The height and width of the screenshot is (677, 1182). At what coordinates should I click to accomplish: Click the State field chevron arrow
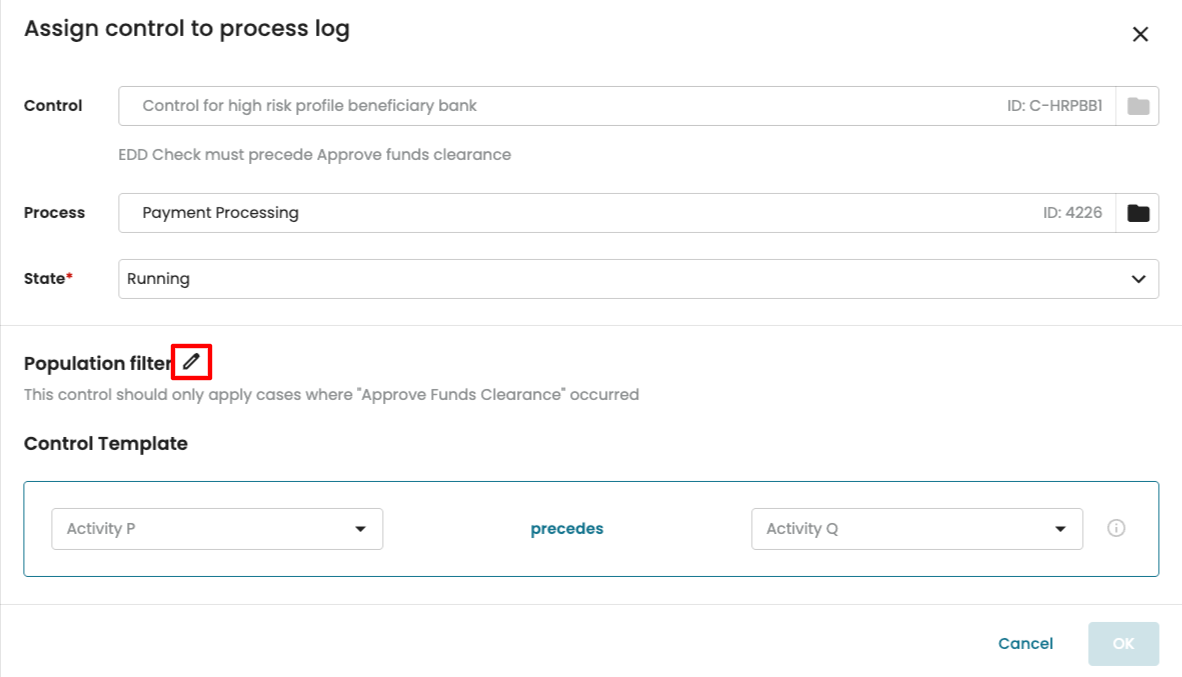pos(1138,279)
